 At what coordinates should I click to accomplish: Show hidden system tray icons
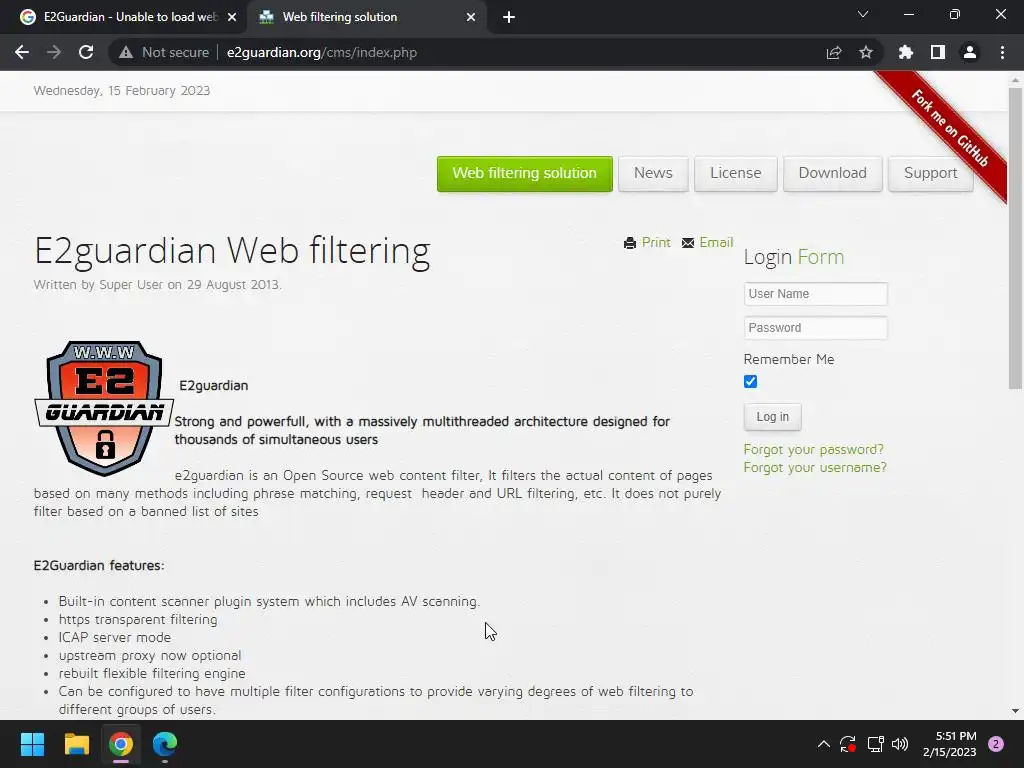point(824,744)
